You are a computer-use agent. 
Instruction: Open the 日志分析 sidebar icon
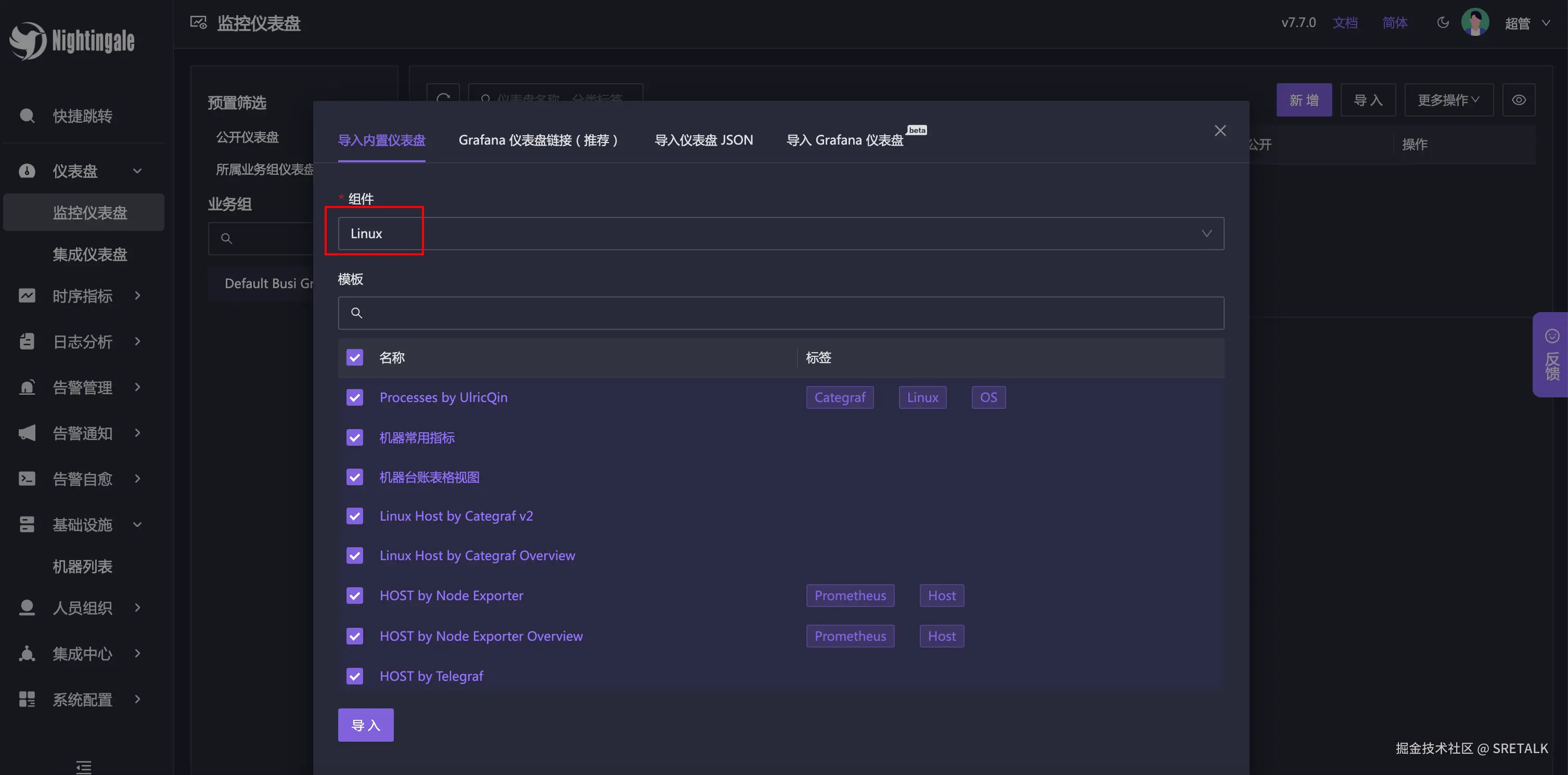click(27, 342)
